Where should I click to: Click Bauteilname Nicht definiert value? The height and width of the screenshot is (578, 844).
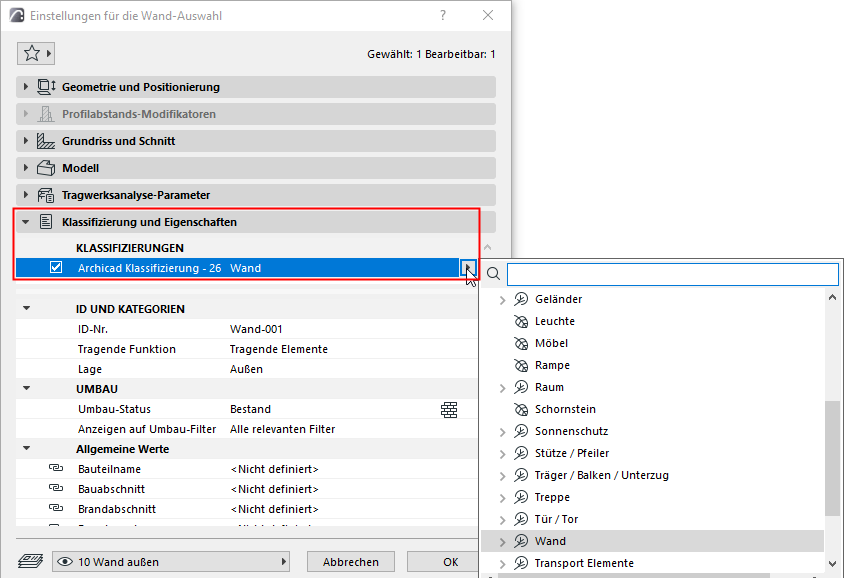274,469
